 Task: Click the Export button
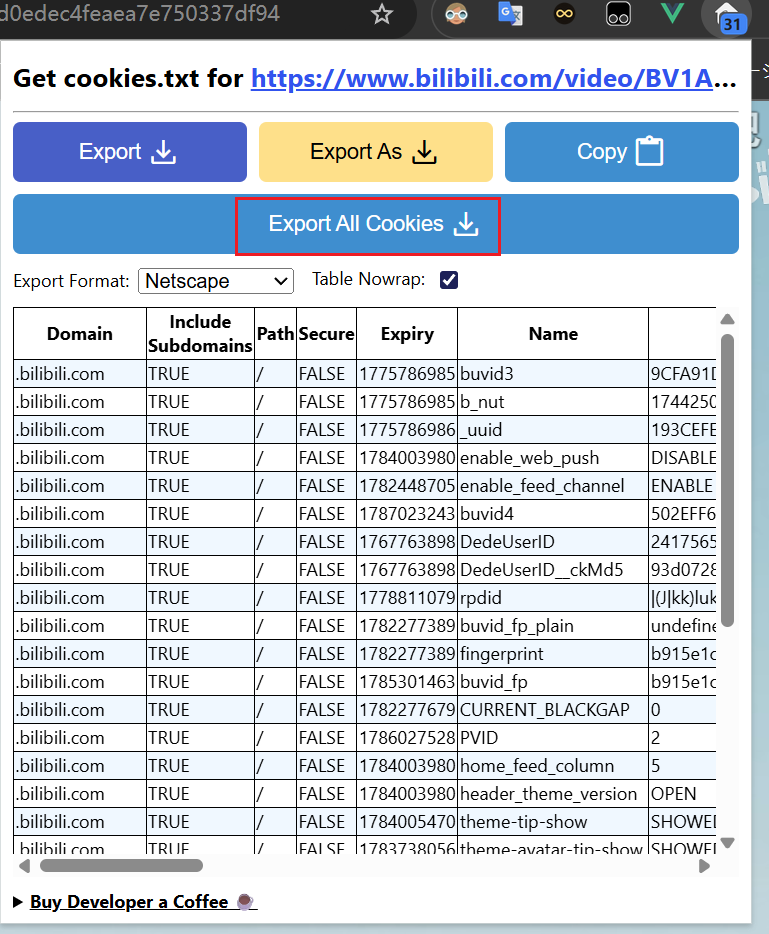(x=130, y=152)
